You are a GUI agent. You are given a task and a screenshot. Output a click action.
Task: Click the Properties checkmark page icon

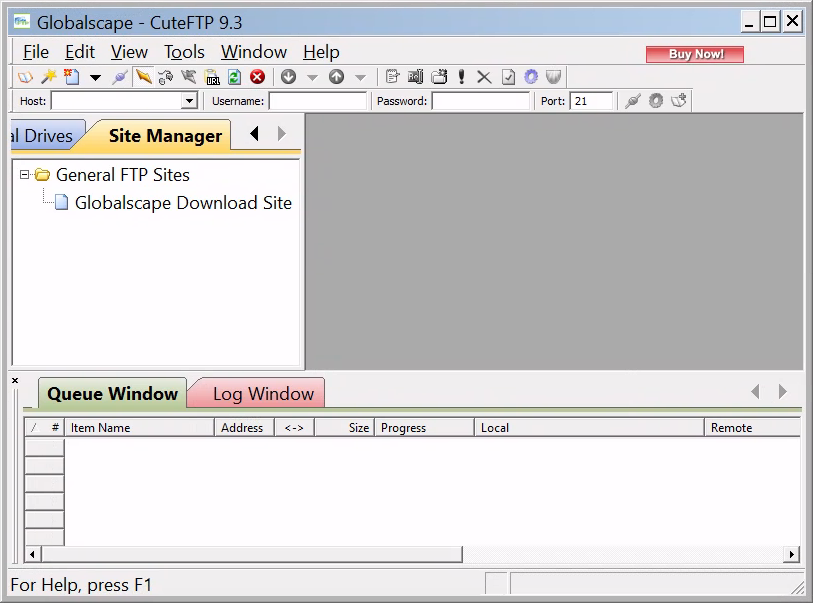509,77
